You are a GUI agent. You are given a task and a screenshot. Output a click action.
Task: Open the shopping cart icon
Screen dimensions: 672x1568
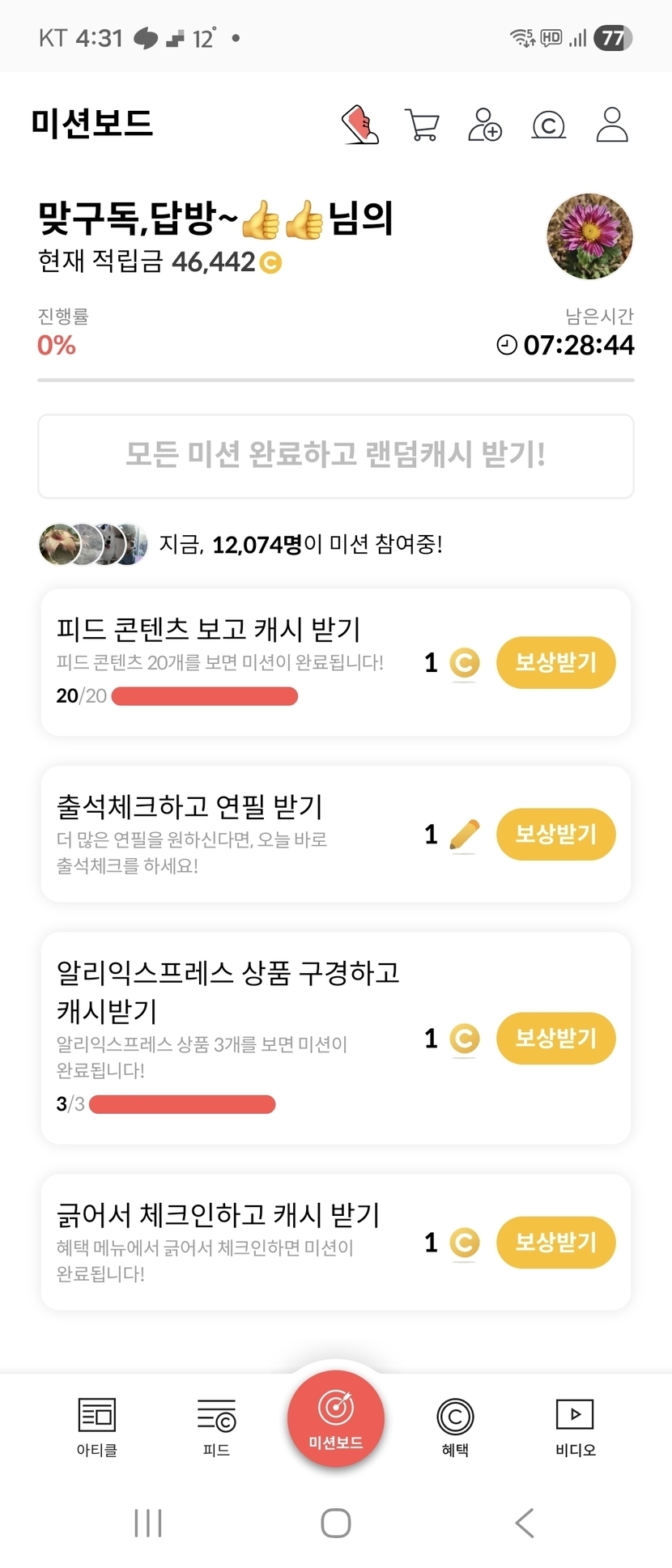[x=422, y=125]
